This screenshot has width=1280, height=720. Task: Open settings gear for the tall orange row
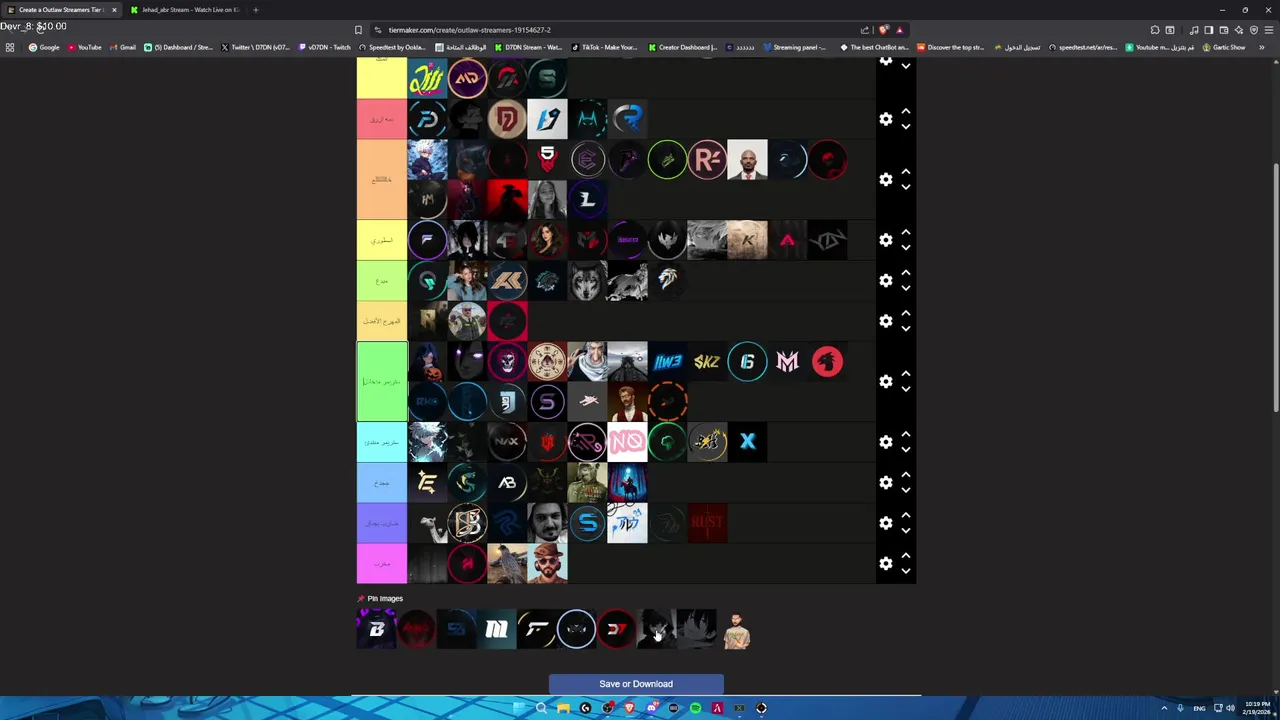click(x=885, y=180)
